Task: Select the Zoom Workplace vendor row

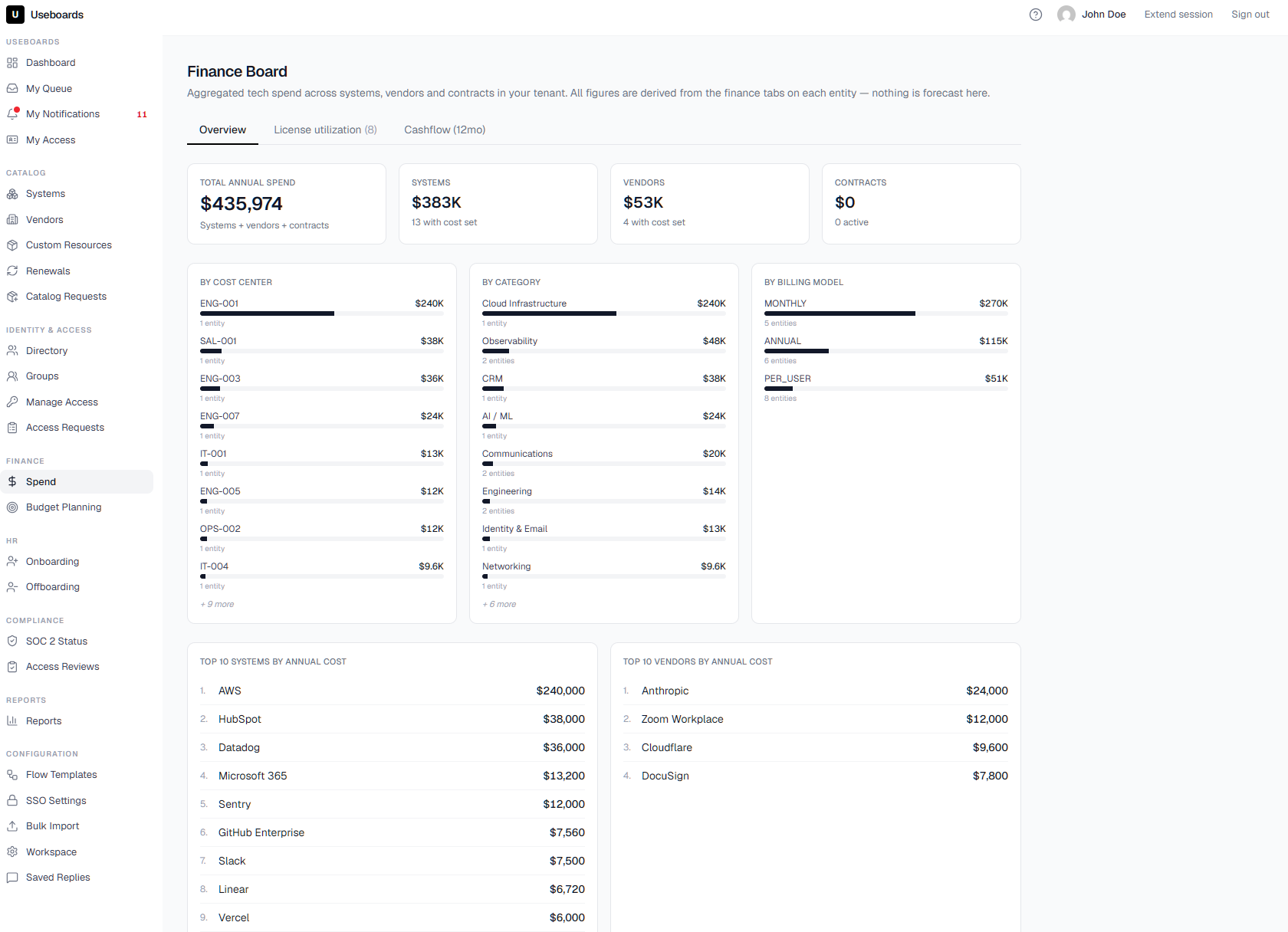Action: [816, 720]
